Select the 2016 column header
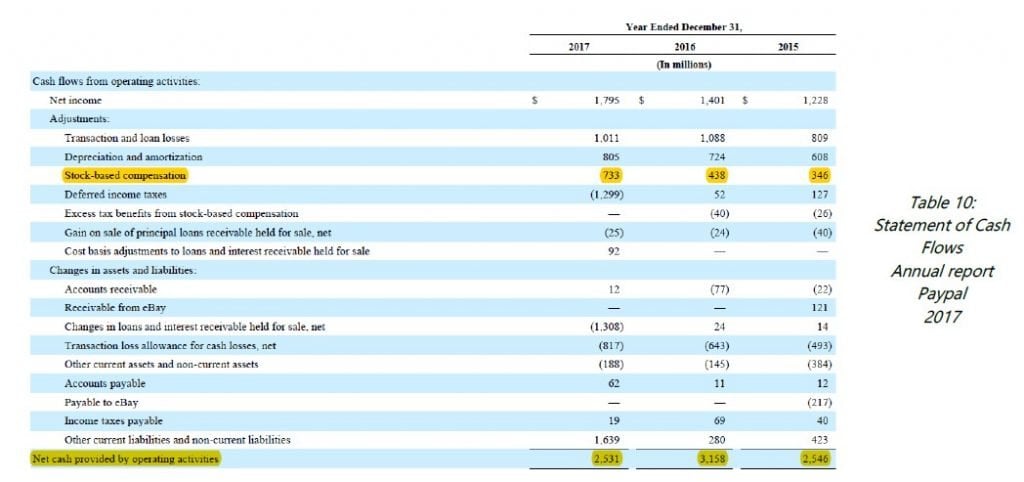1024x482 pixels. [683, 47]
